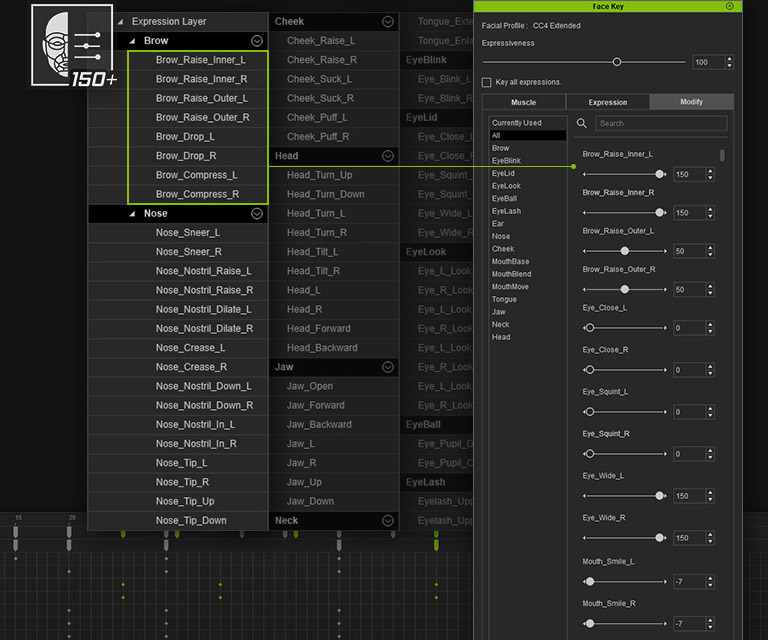Click the Nose group circled chevron icon
The image size is (768, 640).
pyautogui.click(x=257, y=214)
